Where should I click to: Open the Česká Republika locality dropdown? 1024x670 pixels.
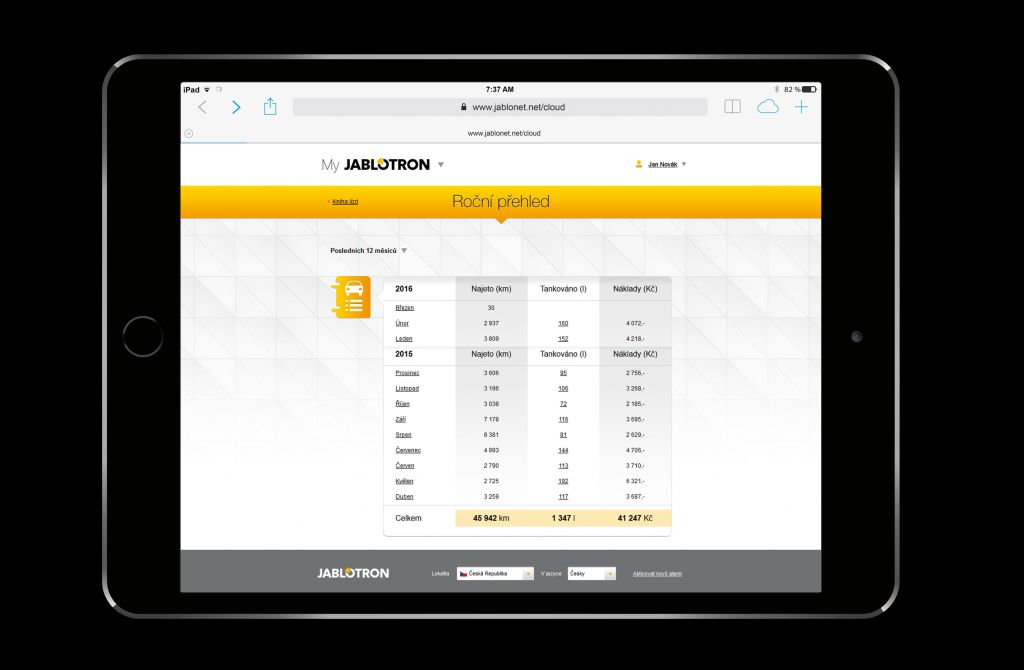[x=495, y=574]
